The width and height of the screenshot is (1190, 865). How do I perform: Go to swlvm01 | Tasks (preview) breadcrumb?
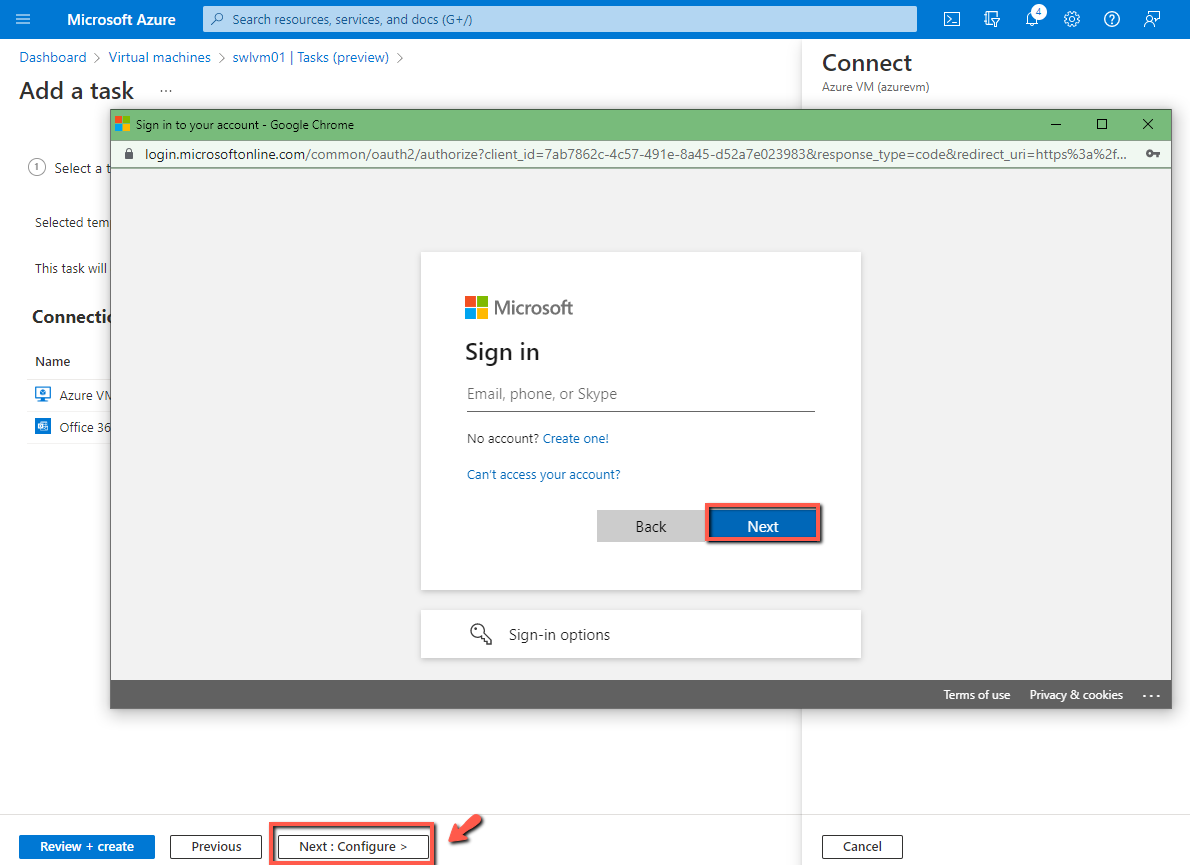coord(310,58)
